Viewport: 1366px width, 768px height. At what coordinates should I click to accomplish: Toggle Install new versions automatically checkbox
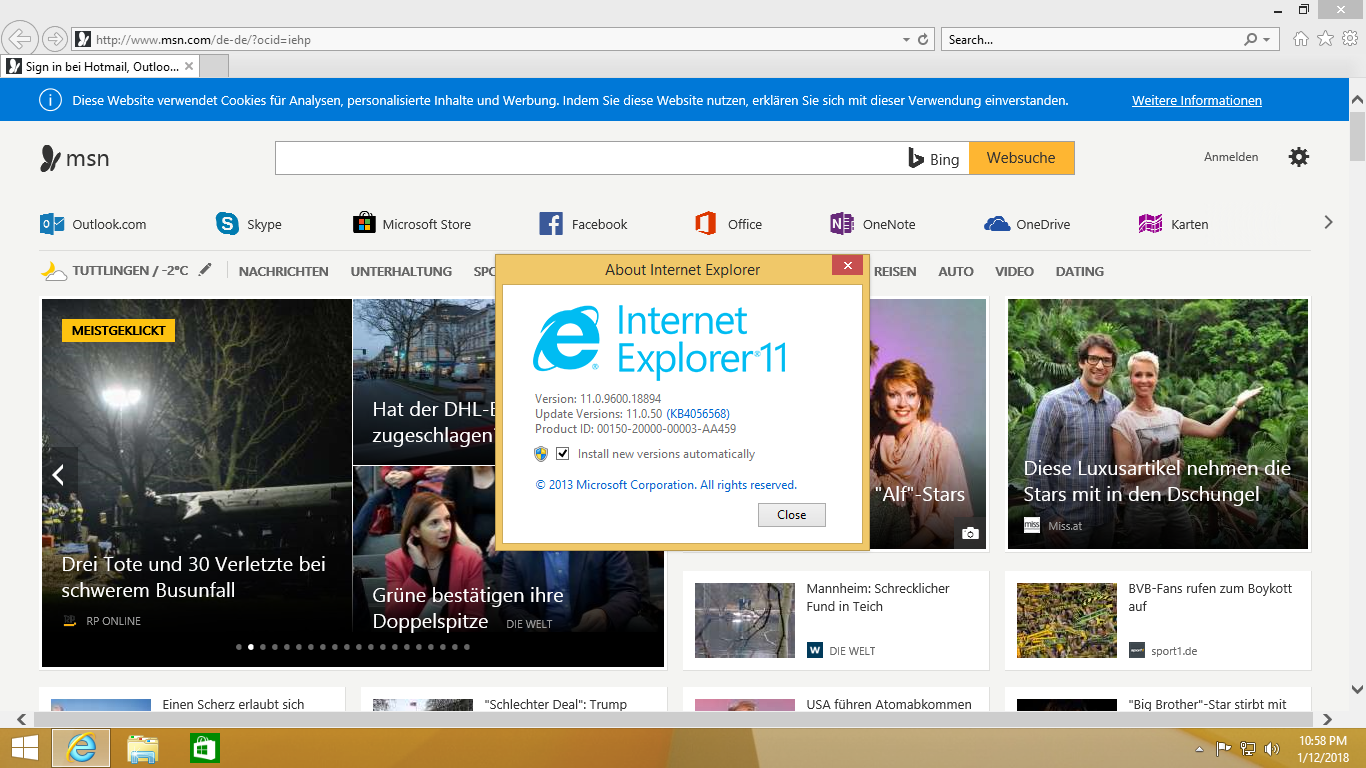pos(563,453)
